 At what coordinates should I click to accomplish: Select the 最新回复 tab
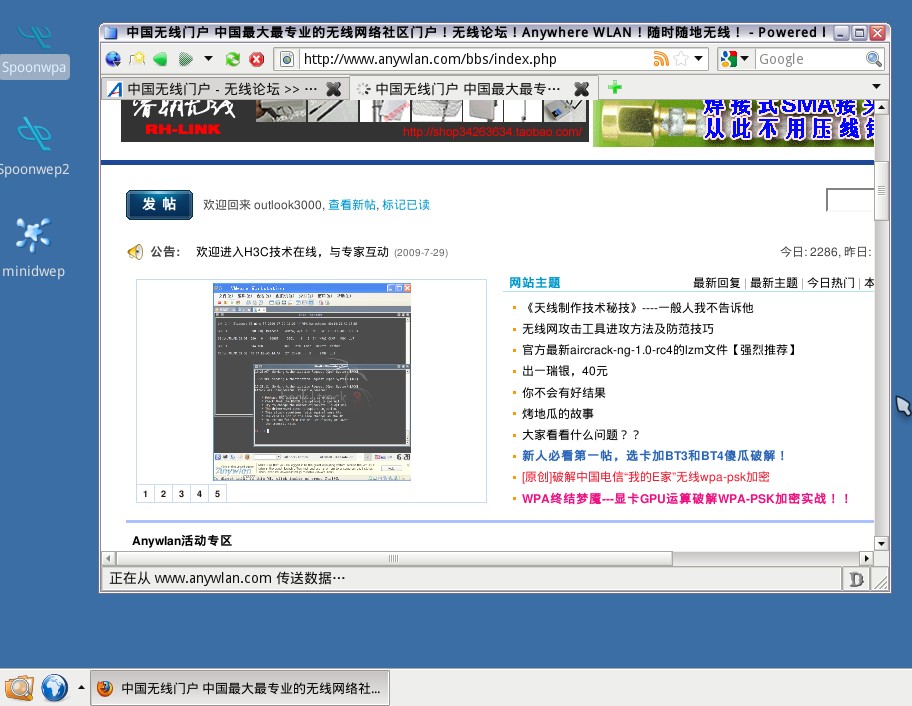point(717,283)
